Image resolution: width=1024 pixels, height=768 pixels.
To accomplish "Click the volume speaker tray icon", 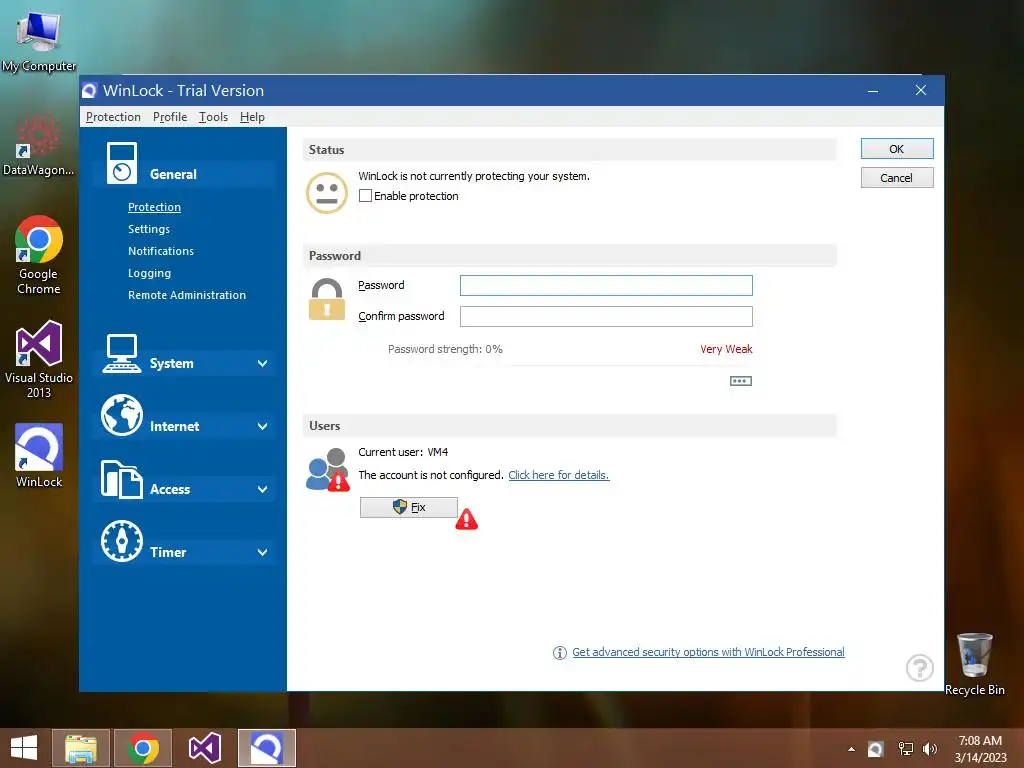I will [x=929, y=749].
